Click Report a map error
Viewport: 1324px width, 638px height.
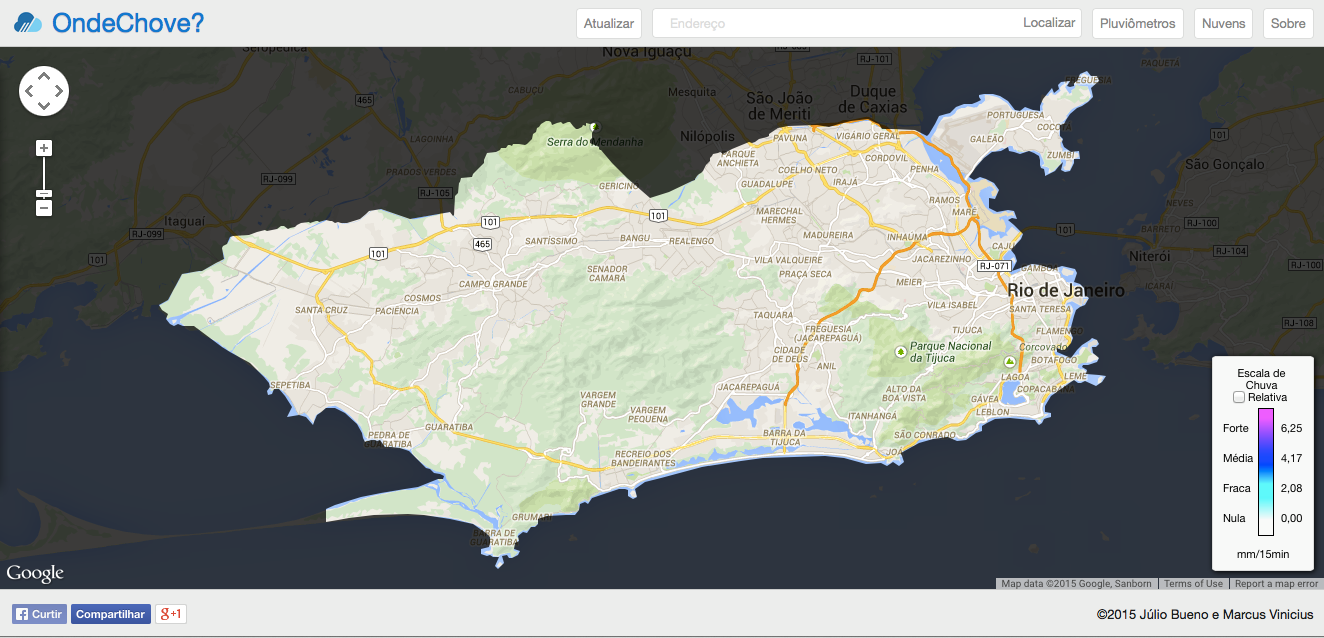1277,584
